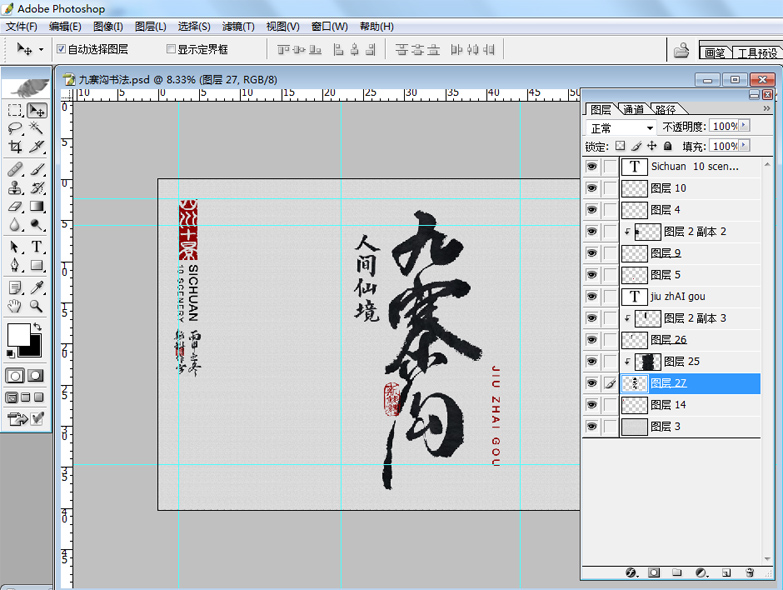Screen dimensions: 783x590
Task: Select the Lasso tool
Action: click(15, 128)
